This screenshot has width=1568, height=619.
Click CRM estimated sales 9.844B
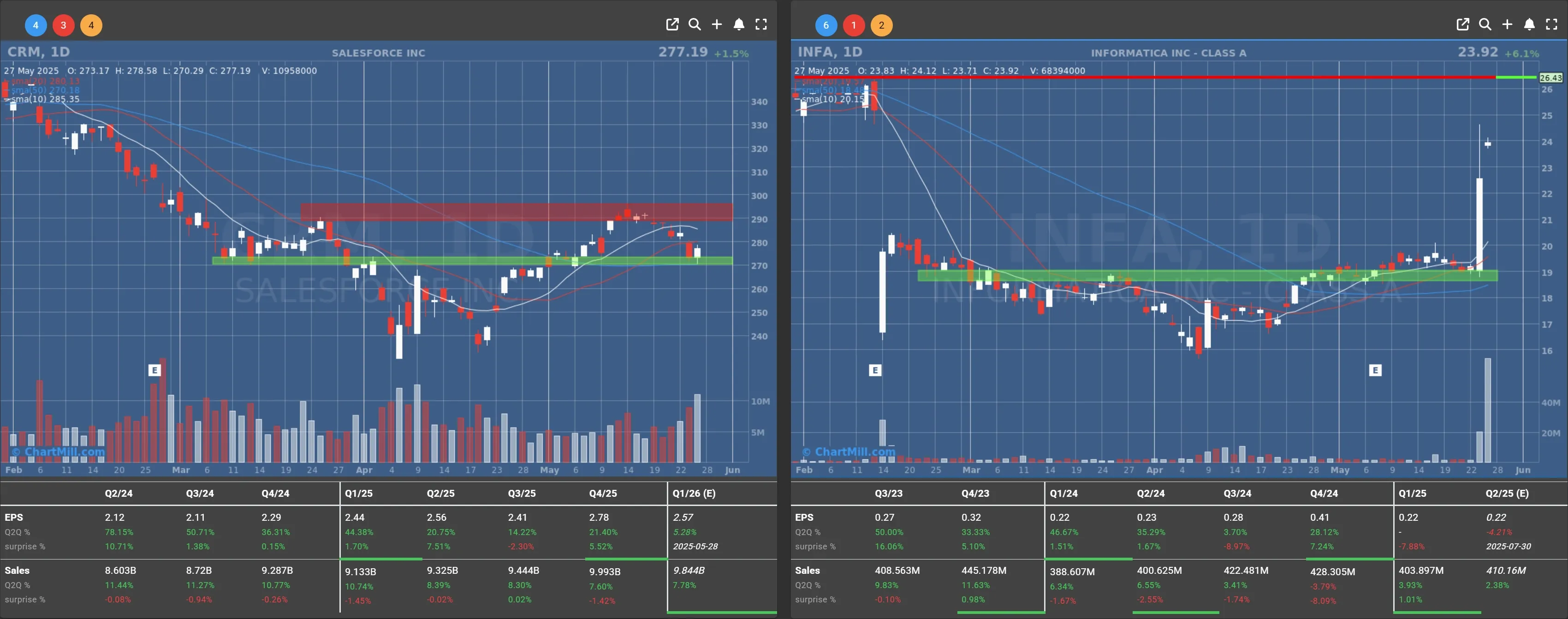[689, 570]
